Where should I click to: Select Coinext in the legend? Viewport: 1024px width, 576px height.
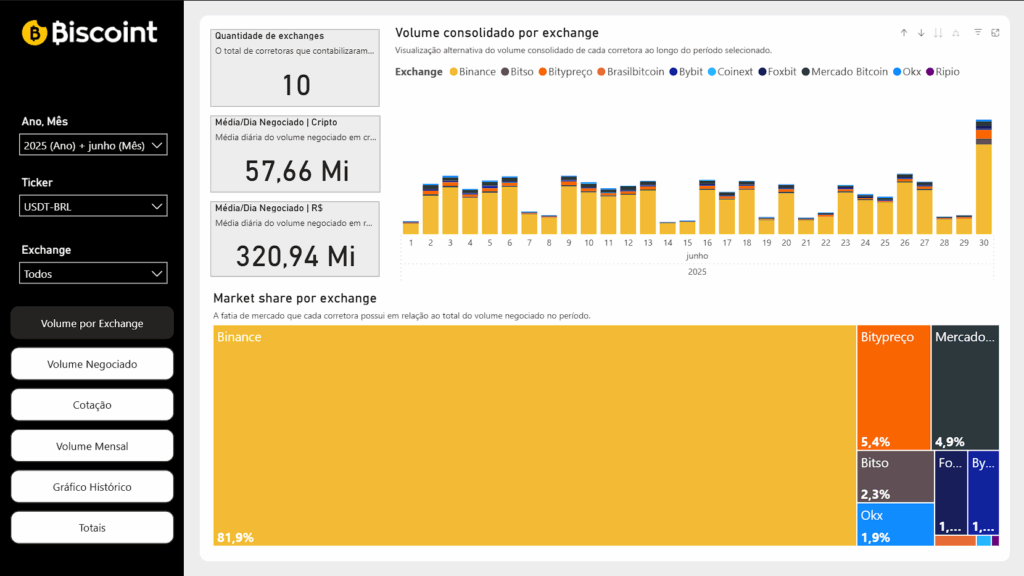[x=730, y=72]
